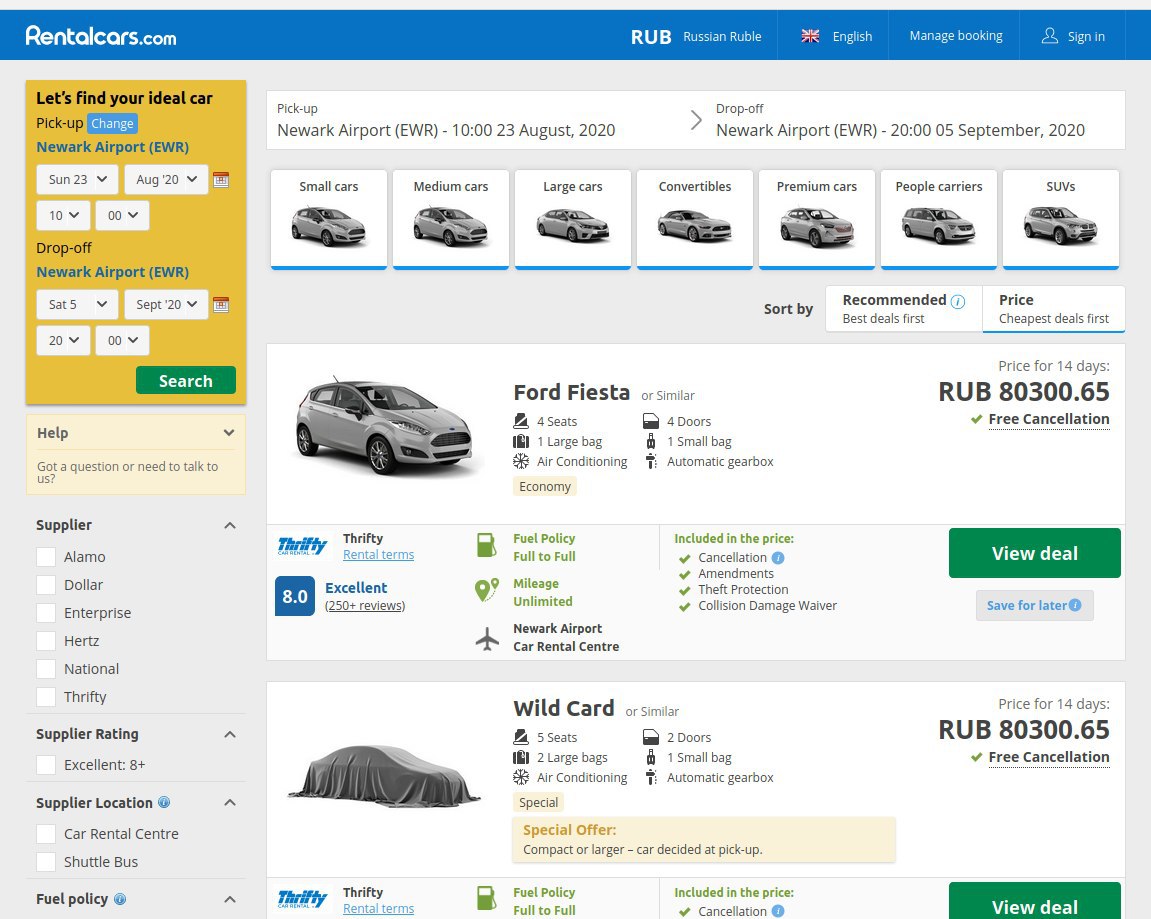Collapse the Supplier Rating filter section
Image resolution: width=1151 pixels, height=919 pixels.
tap(230, 734)
